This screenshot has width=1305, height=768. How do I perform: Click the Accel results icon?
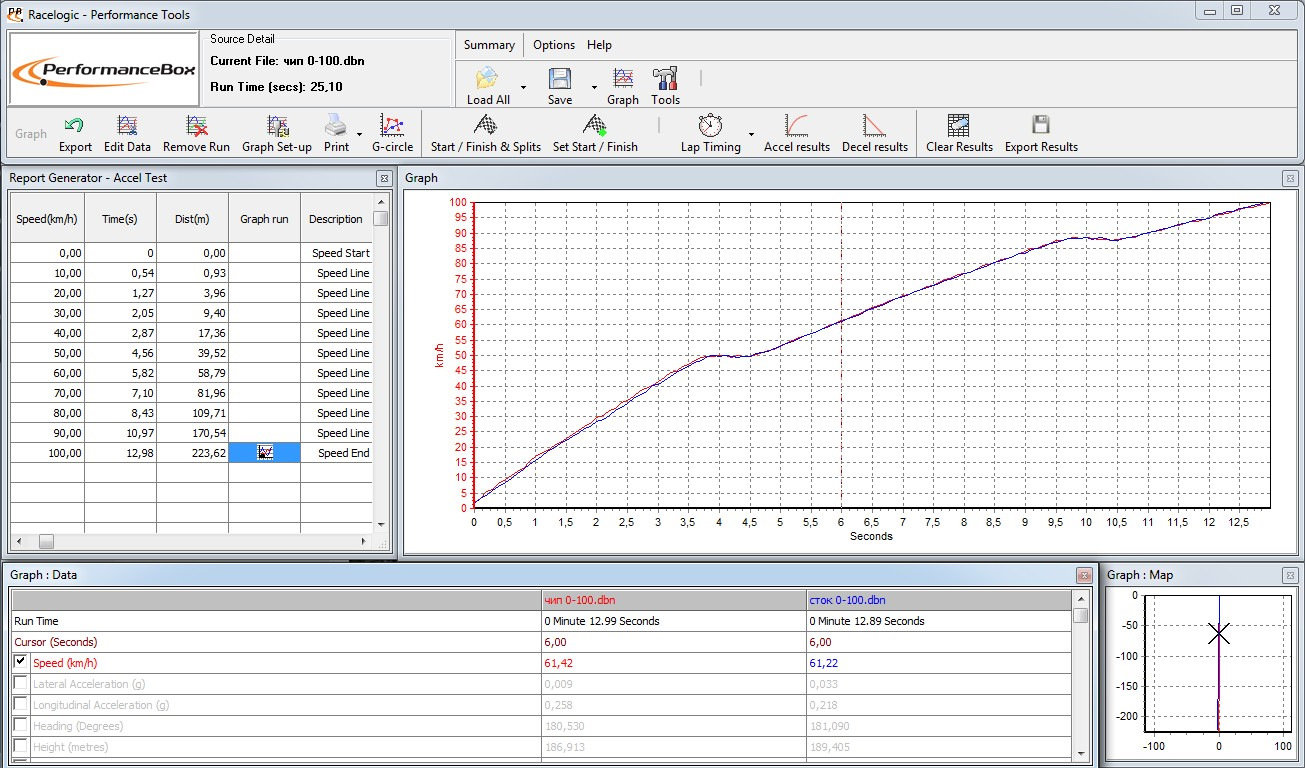pos(796,127)
